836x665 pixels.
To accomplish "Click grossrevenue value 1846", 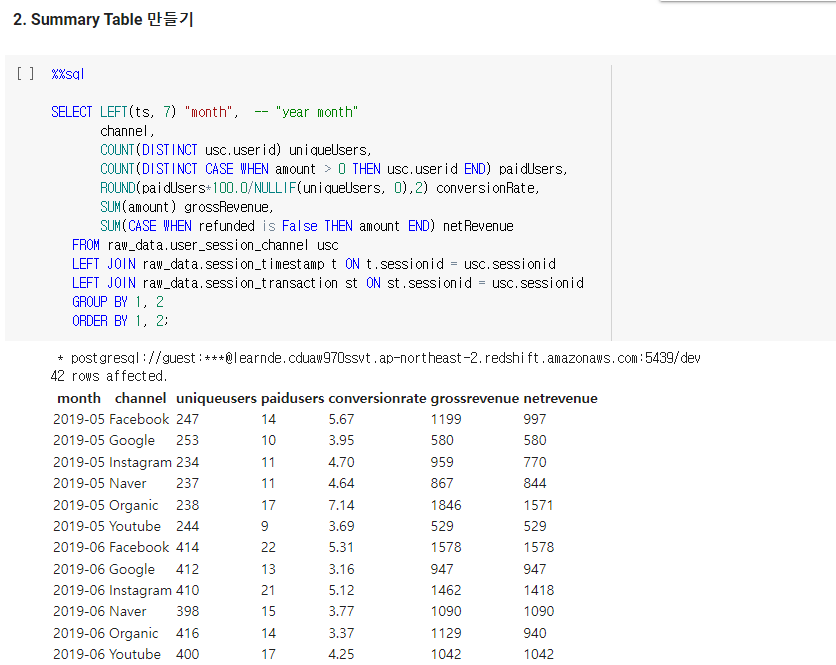I will tap(446, 505).
